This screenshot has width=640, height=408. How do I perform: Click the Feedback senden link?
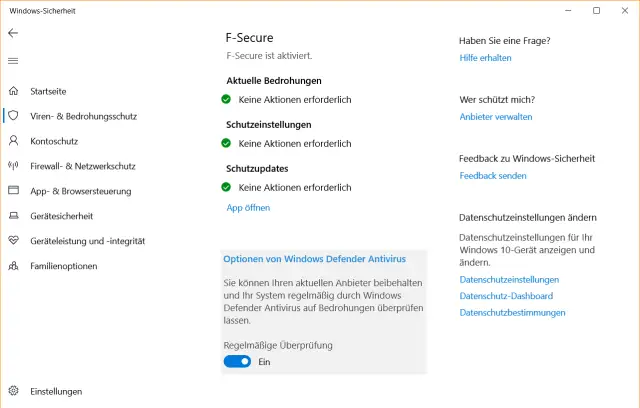492,176
